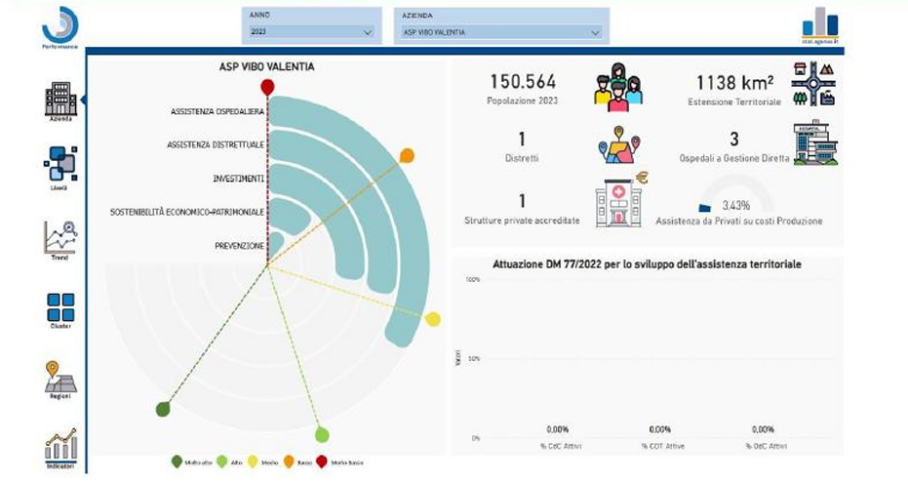Open the Azienda section in sidebar
The width and height of the screenshot is (908, 484).
pyautogui.click(x=60, y=101)
